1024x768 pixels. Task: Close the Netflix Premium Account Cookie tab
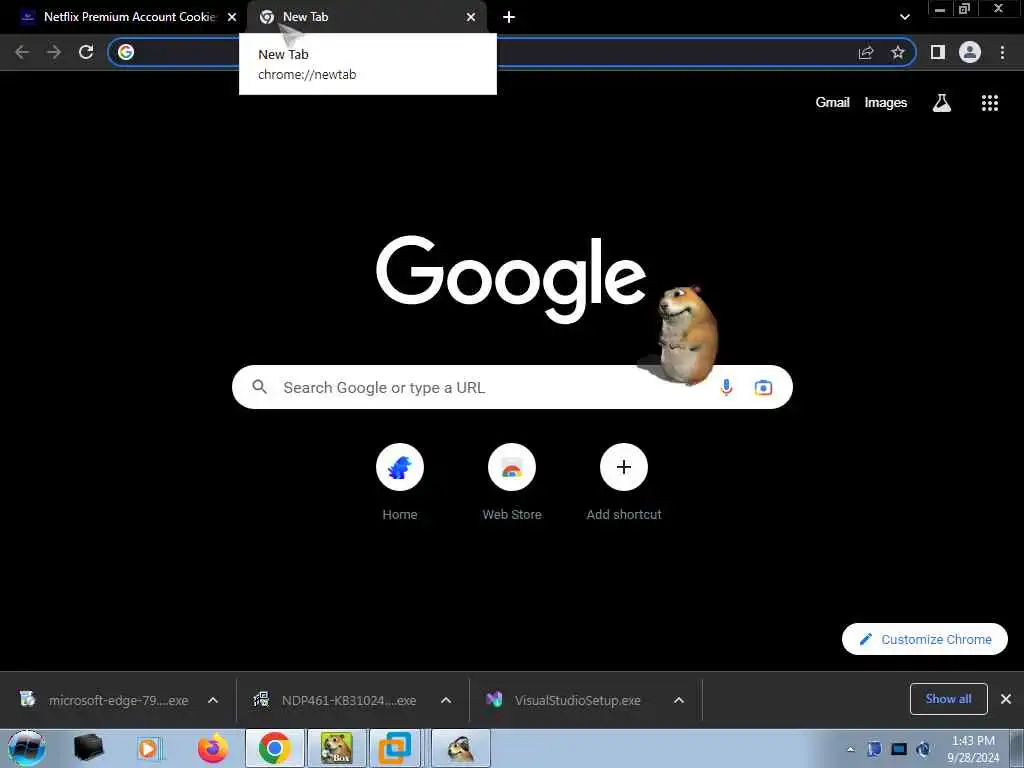232,17
